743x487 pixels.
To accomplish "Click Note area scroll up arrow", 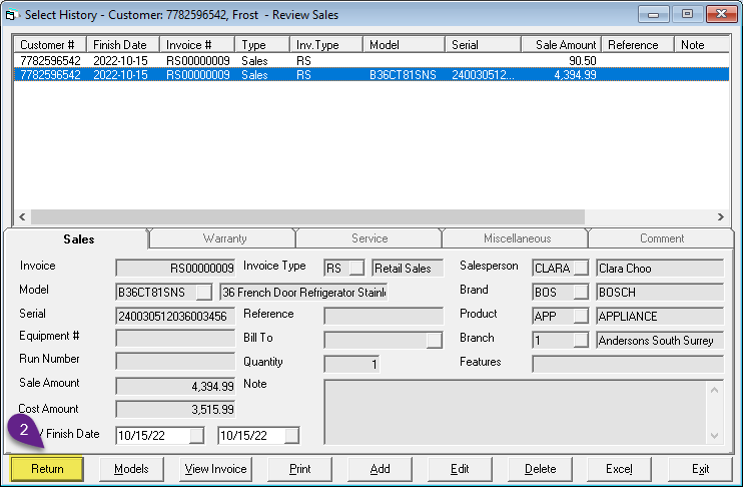I will click(x=715, y=390).
